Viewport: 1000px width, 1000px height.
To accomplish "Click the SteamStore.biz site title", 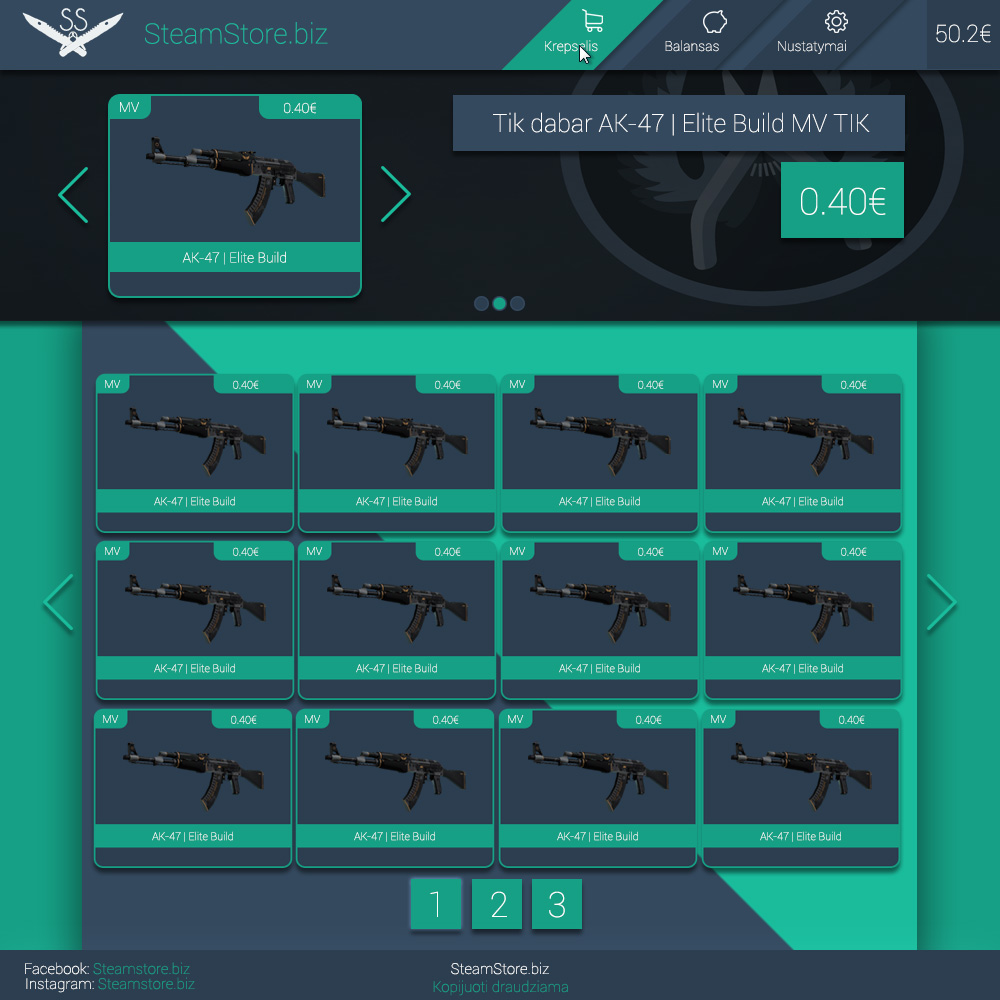I will tap(236, 34).
